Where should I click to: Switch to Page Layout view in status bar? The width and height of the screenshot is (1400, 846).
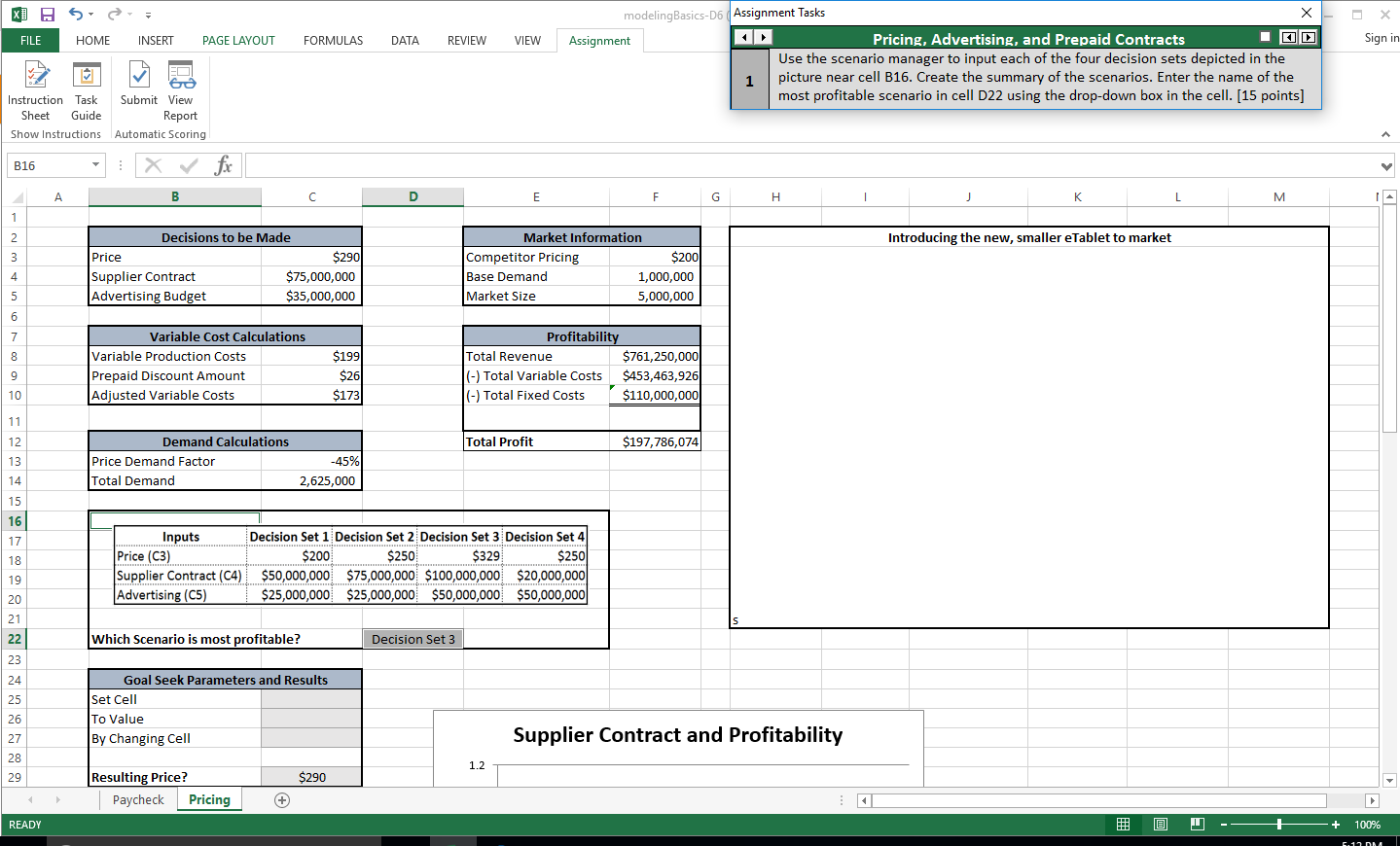tap(1161, 825)
